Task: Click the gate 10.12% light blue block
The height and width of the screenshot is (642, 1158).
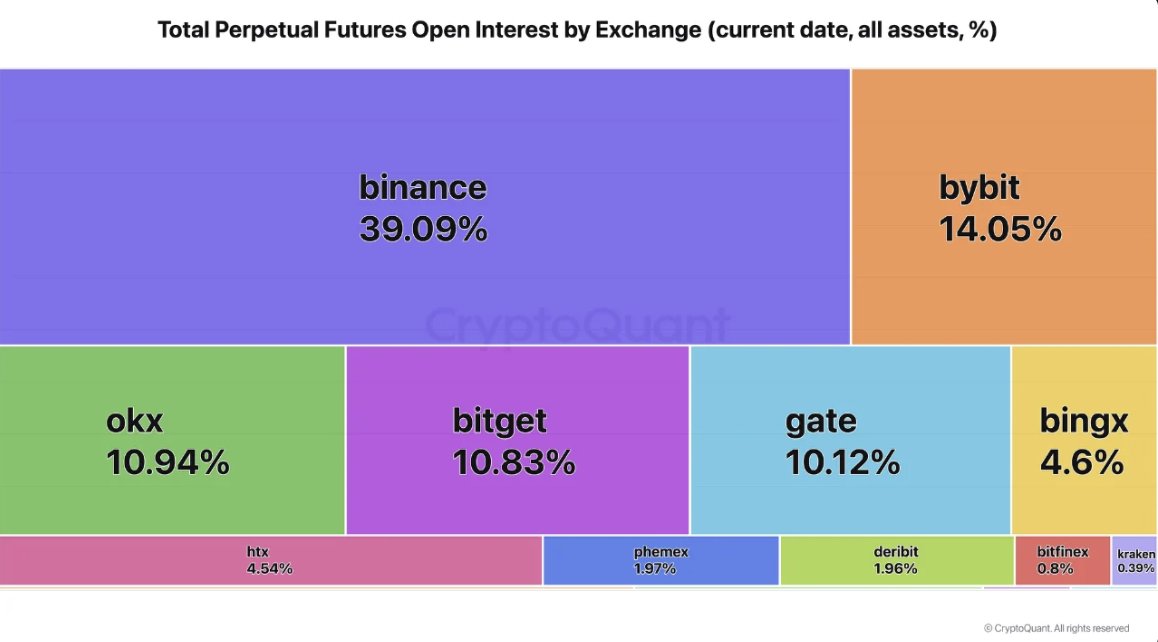Action: coord(850,440)
